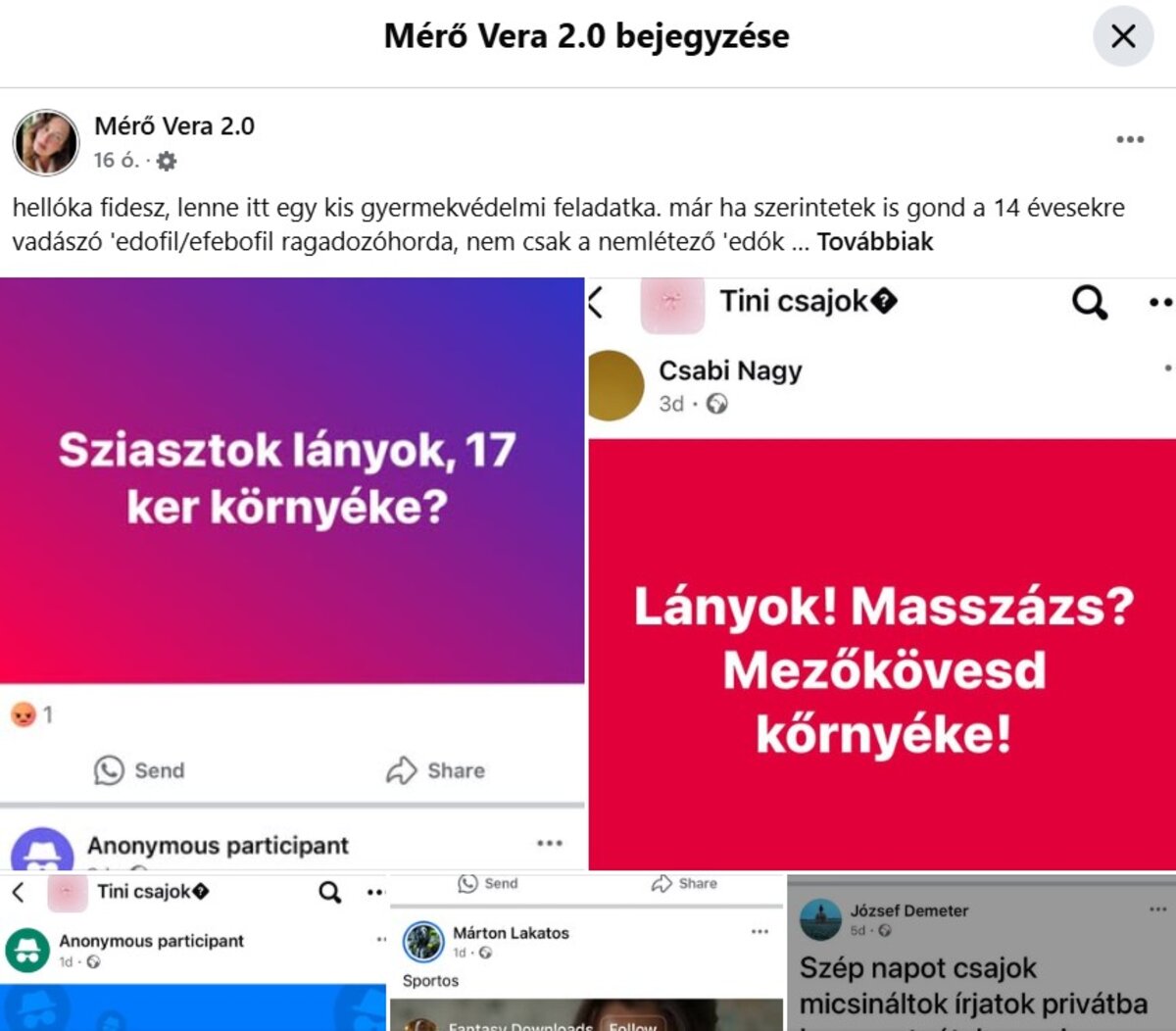
Task: Click the angry reaction emoji count
Action: pyautogui.click(x=31, y=714)
